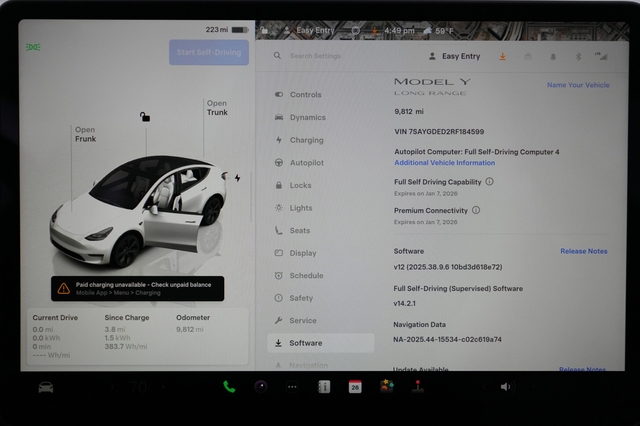Click Name Your Vehicle link
The width and height of the screenshot is (640, 426).
(578, 85)
